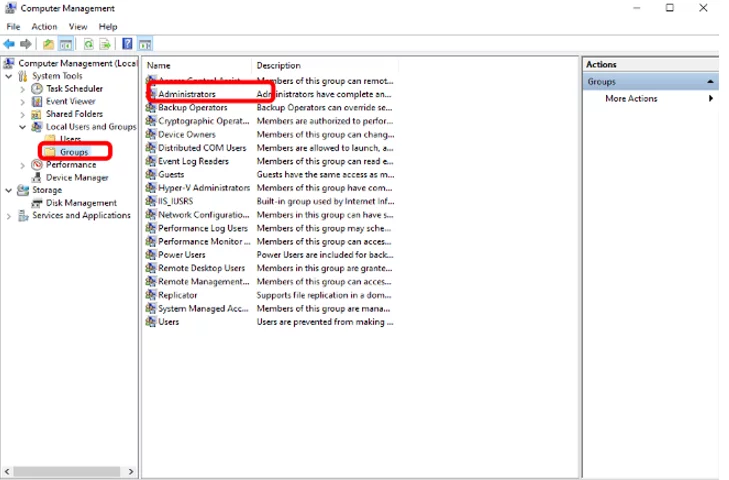
Task: Click the Refresh toolbar icon
Action: click(88, 44)
